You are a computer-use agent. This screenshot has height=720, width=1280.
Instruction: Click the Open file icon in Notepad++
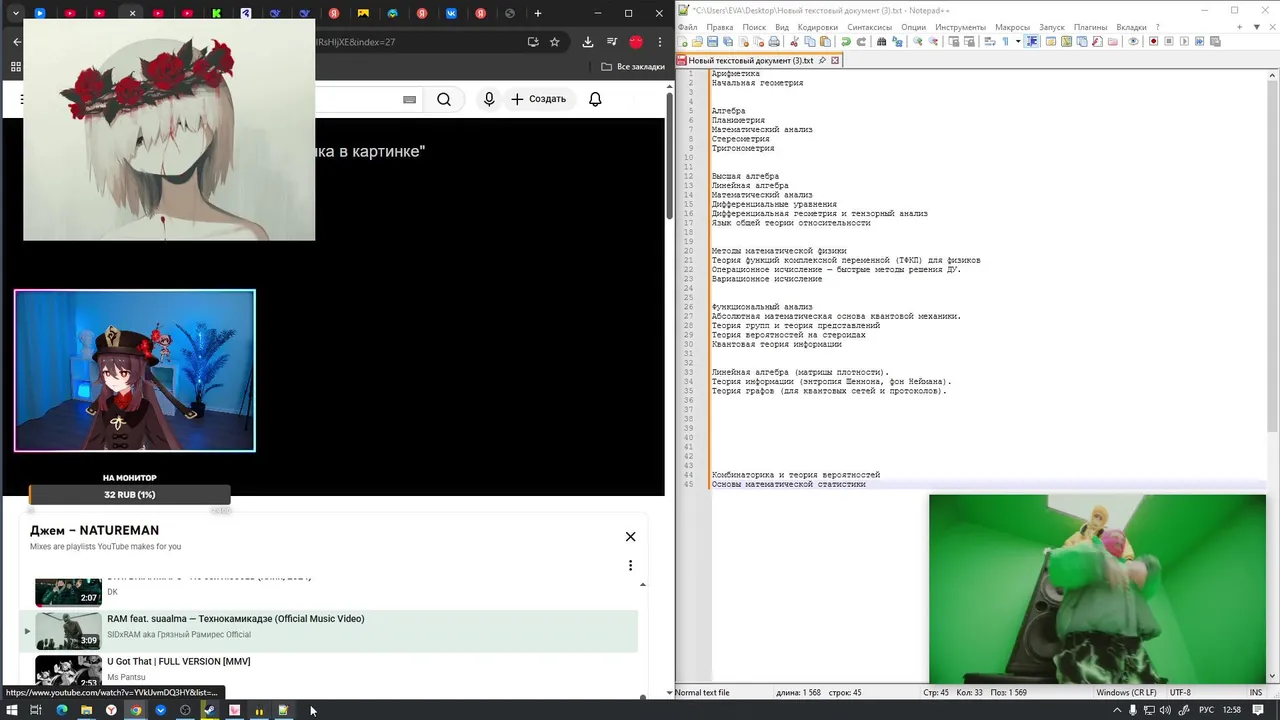pos(697,41)
